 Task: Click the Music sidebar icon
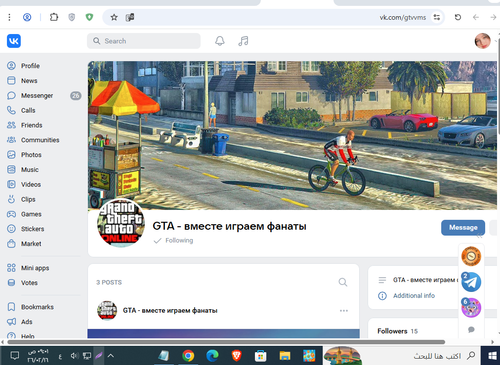(11, 169)
